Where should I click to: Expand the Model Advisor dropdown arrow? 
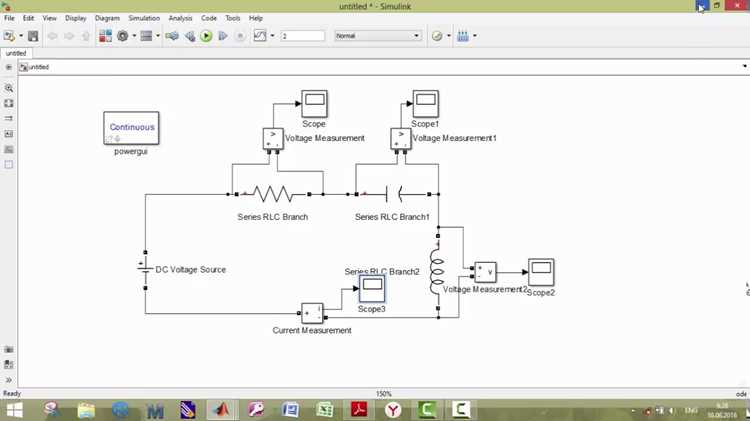click(x=449, y=36)
